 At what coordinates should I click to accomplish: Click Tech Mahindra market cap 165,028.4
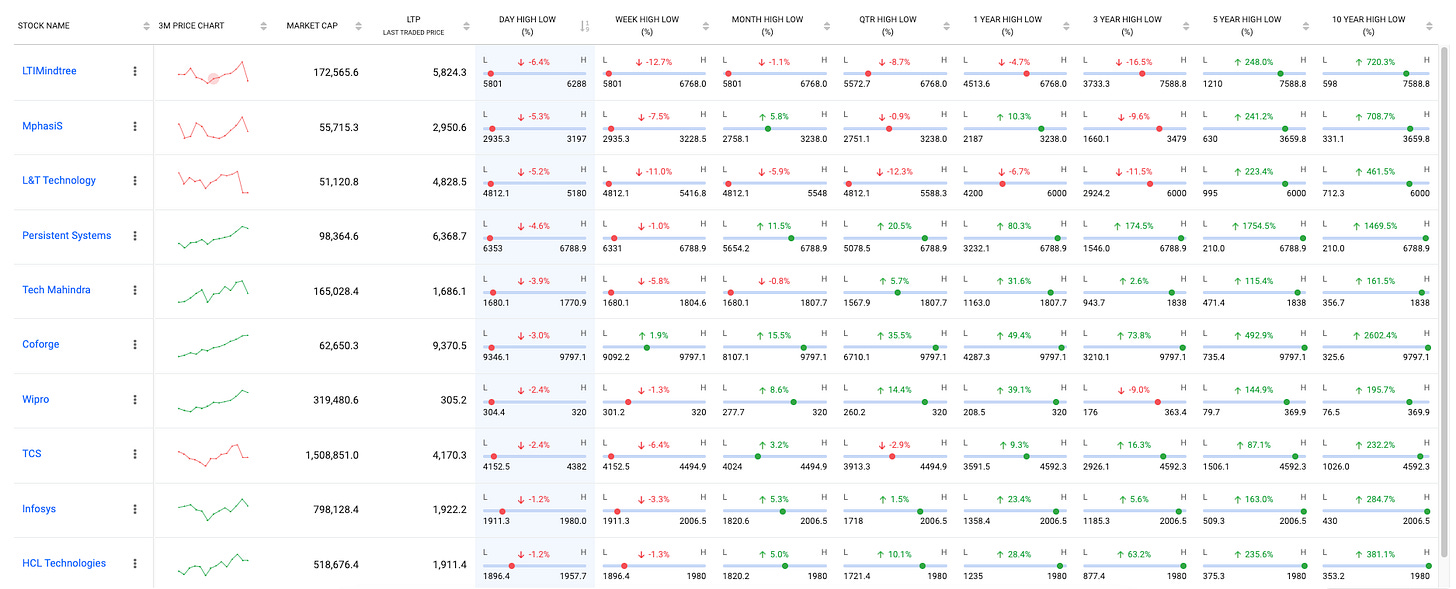pyautogui.click(x=336, y=290)
